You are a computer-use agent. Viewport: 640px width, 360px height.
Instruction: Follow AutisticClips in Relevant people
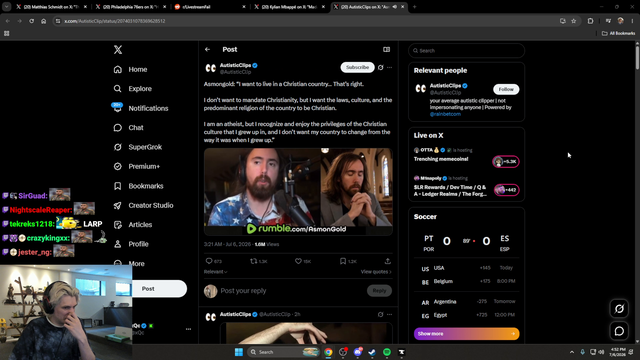tap(506, 89)
